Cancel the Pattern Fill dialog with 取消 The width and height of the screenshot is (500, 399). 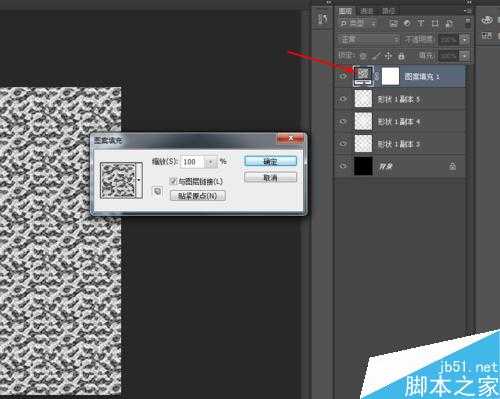270,178
